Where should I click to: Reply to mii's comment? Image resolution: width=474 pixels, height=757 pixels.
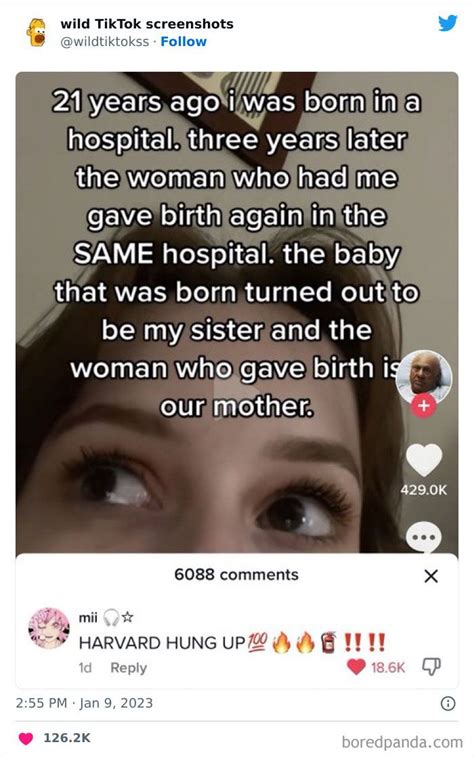coord(128,668)
